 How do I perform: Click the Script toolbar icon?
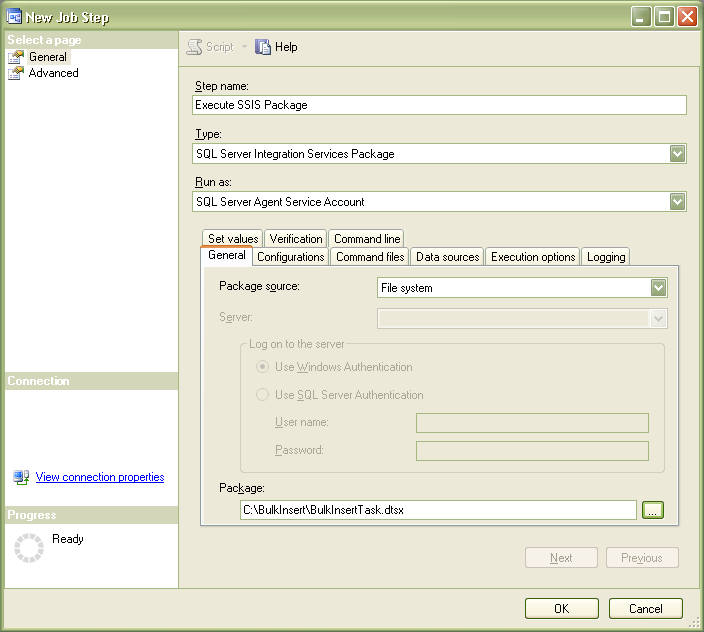tap(194, 47)
